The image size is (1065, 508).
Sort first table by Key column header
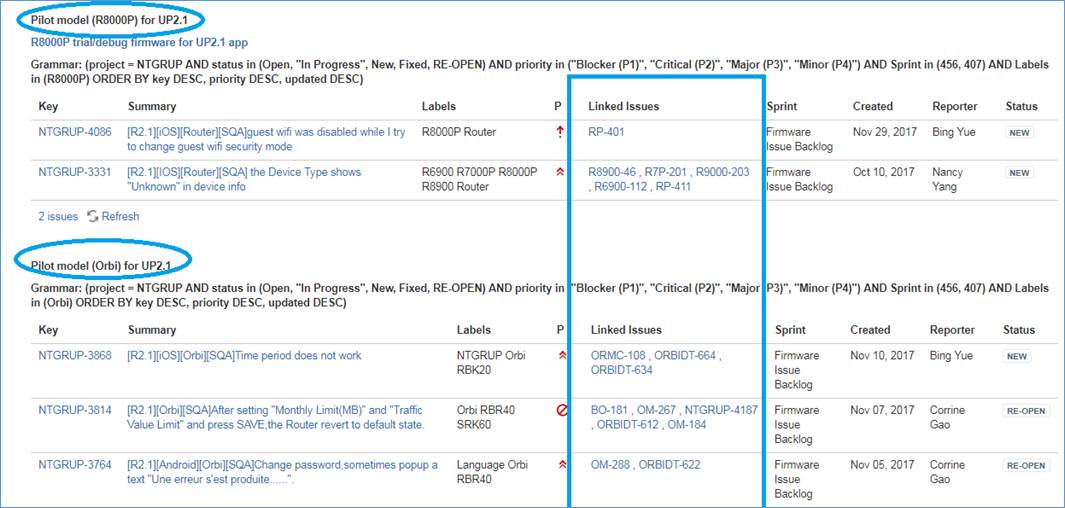coord(48,106)
